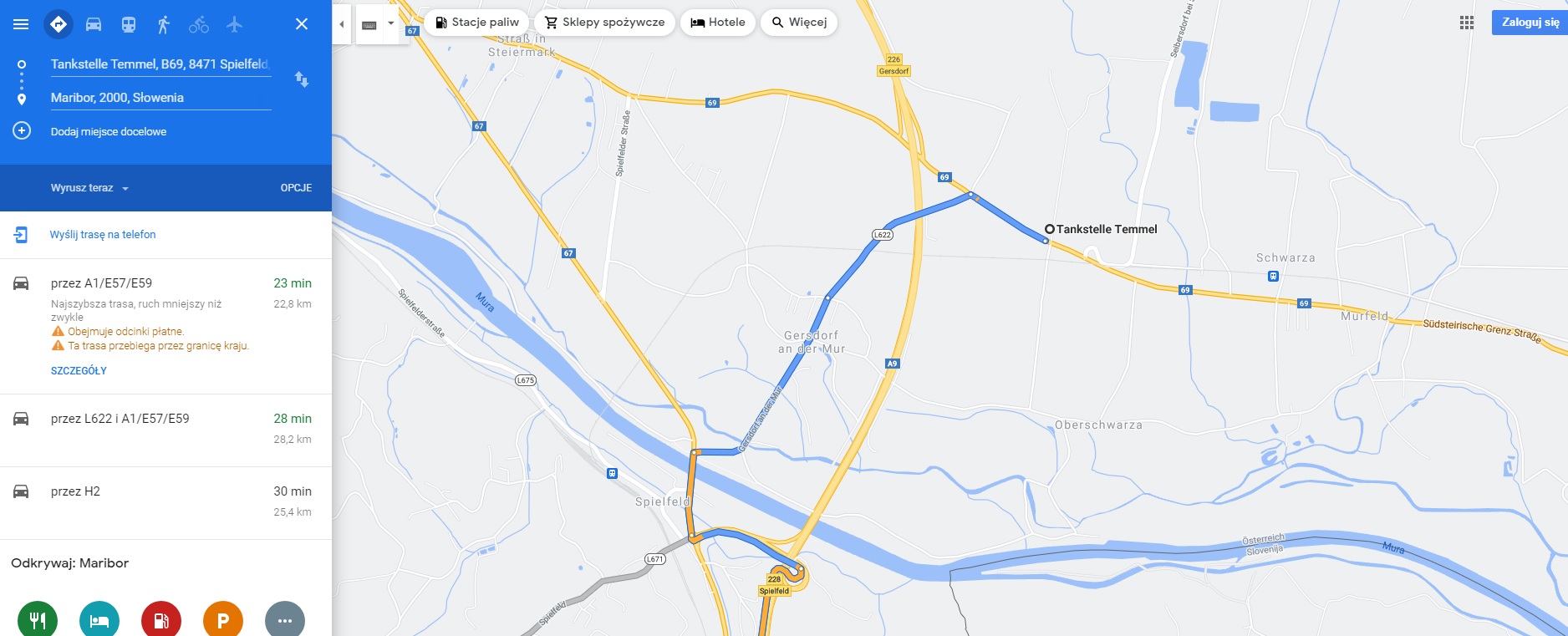Screen dimensions: 1568x636
Task: Select public transit travel mode icon
Action: coord(129,24)
